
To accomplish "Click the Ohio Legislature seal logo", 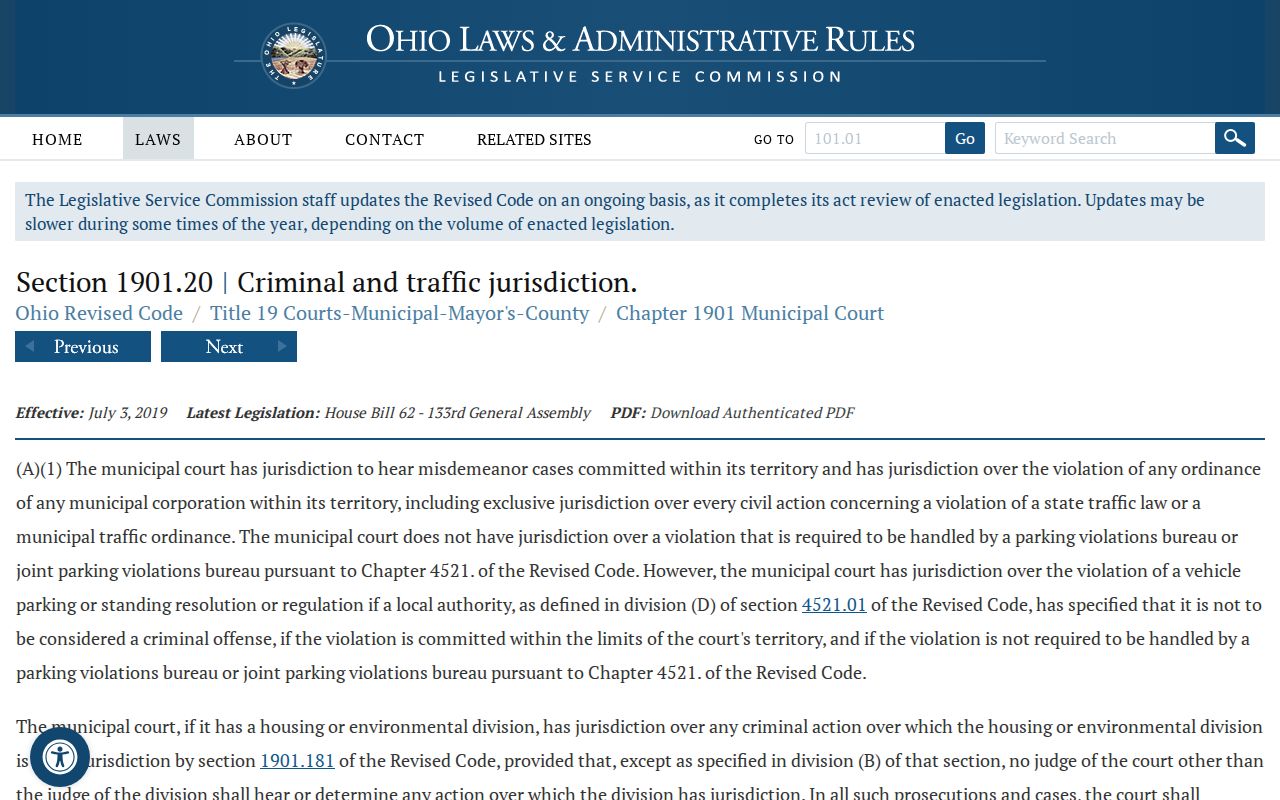I will pyautogui.click(x=294, y=56).
